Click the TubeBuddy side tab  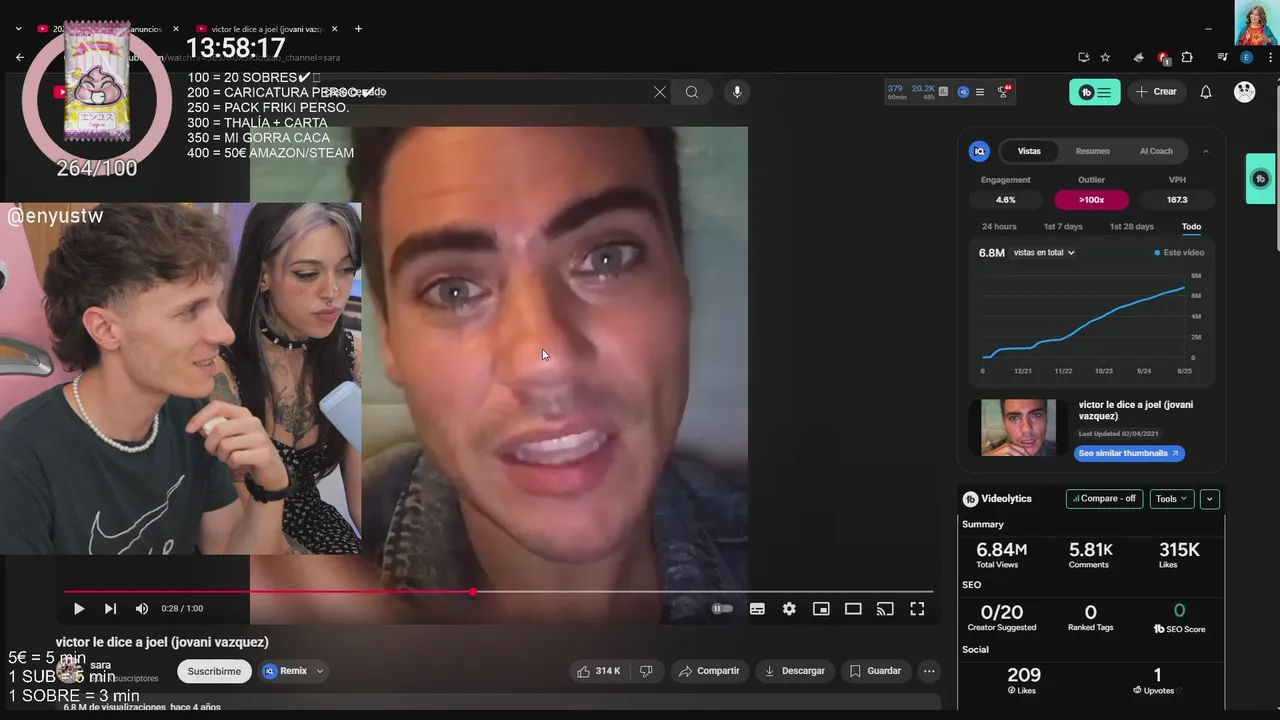click(x=1260, y=179)
